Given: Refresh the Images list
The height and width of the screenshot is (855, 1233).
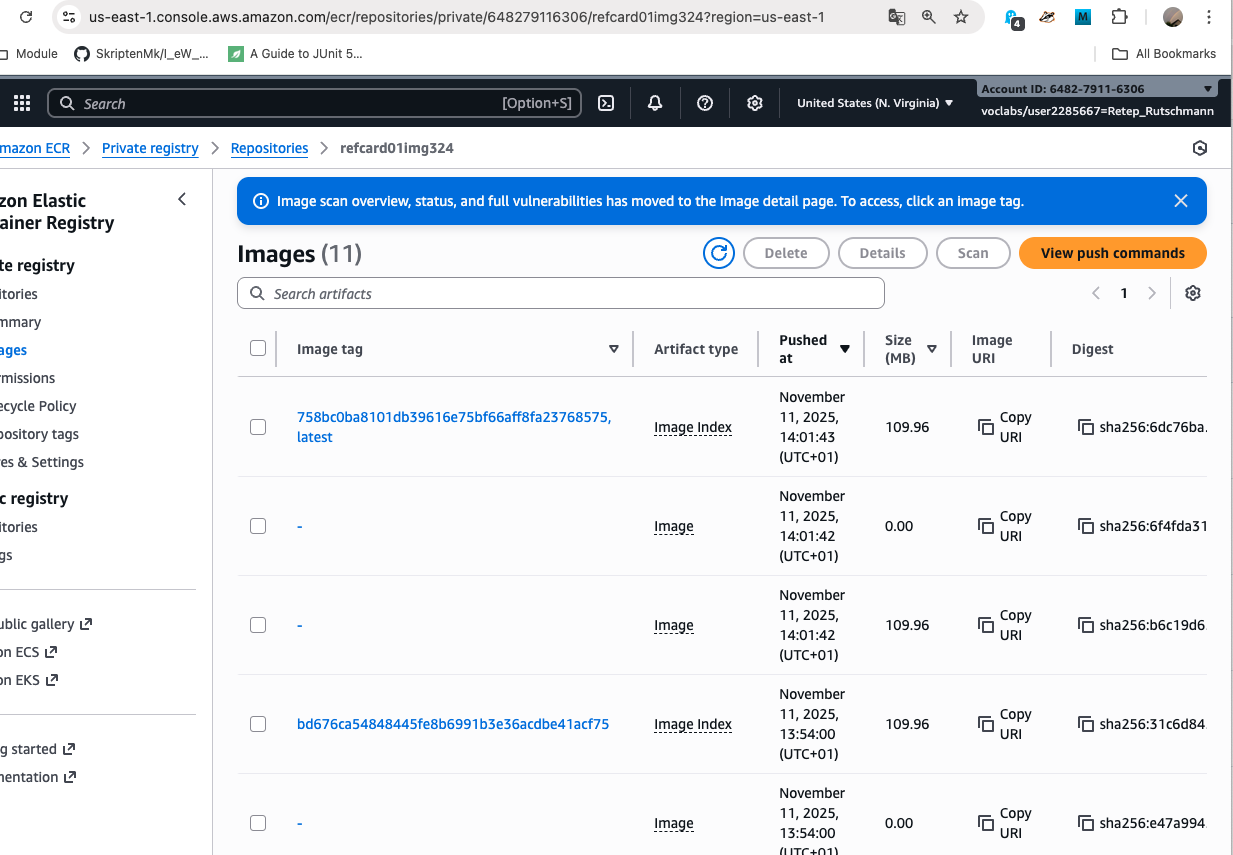Looking at the screenshot, I should 719,253.
